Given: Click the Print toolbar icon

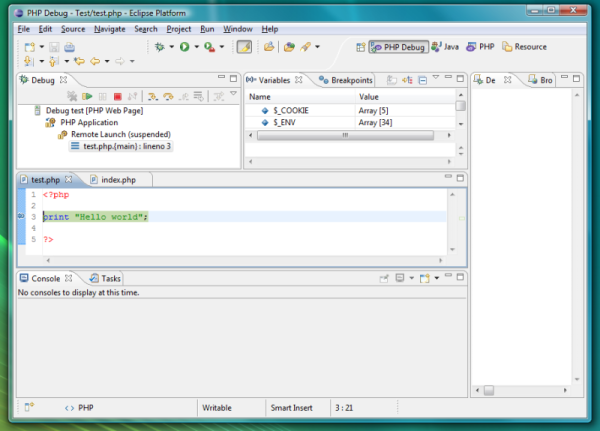Looking at the screenshot, I should (x=69, y=47).
